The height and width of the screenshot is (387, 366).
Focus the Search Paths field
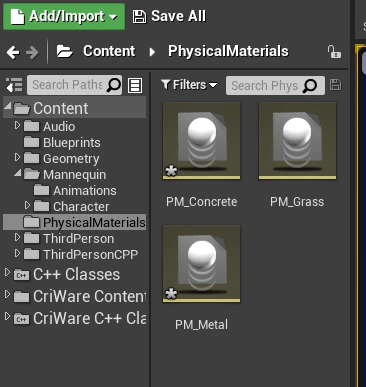(x=74, y=85)
